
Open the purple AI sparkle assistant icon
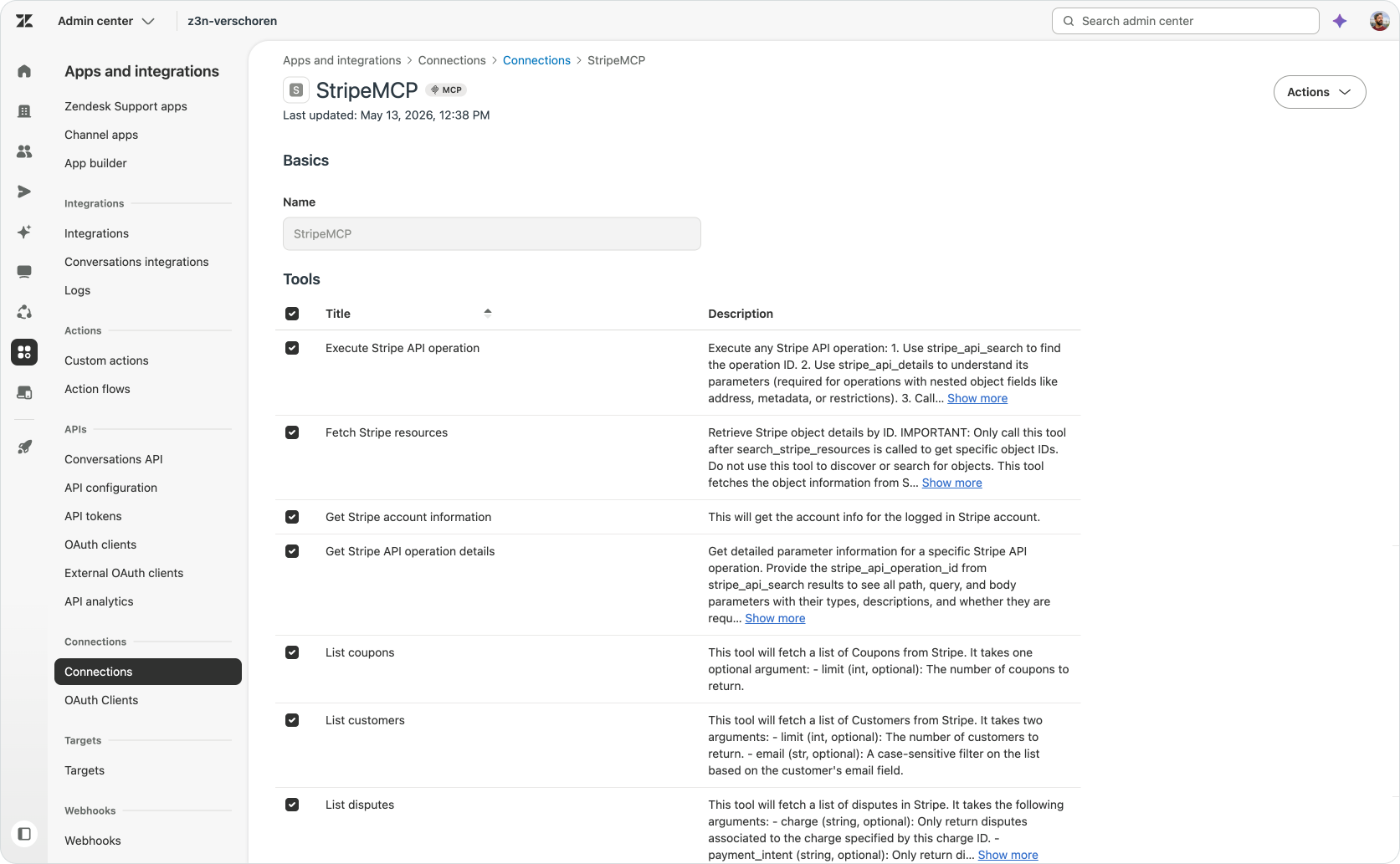click(x=1340, y=21)
